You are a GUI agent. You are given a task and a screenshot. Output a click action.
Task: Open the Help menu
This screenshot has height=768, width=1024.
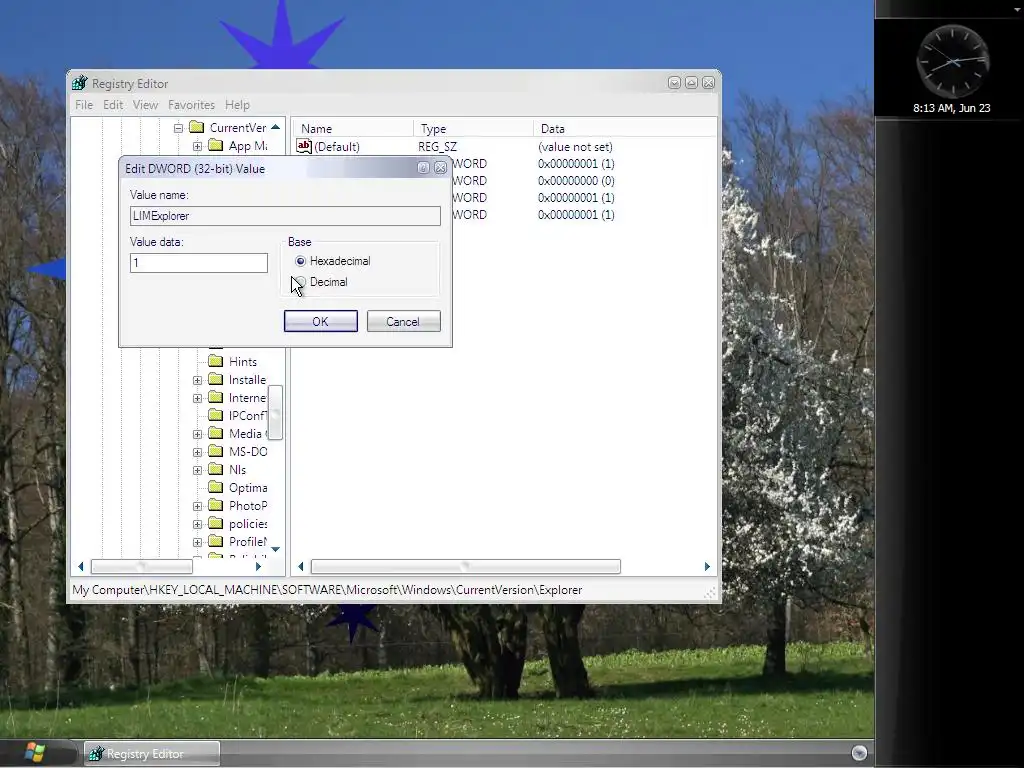point(237,104)
